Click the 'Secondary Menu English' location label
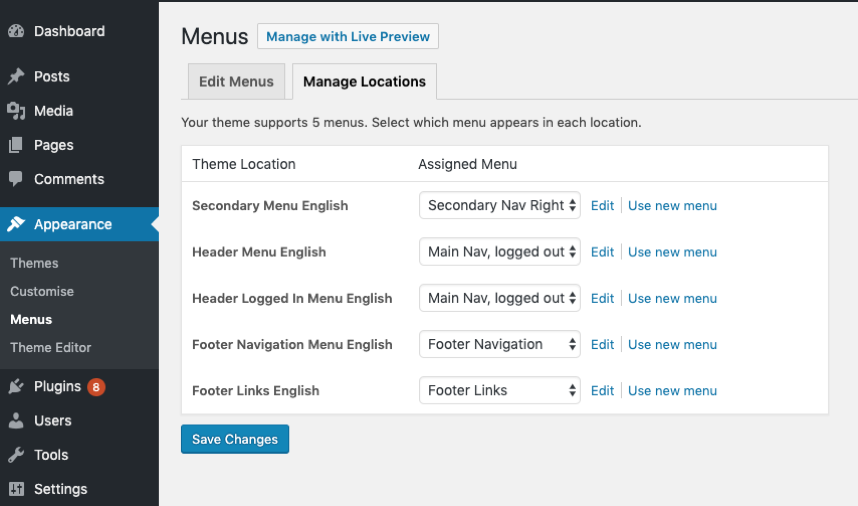Viewport: 858px width, 506px height. 270,206
